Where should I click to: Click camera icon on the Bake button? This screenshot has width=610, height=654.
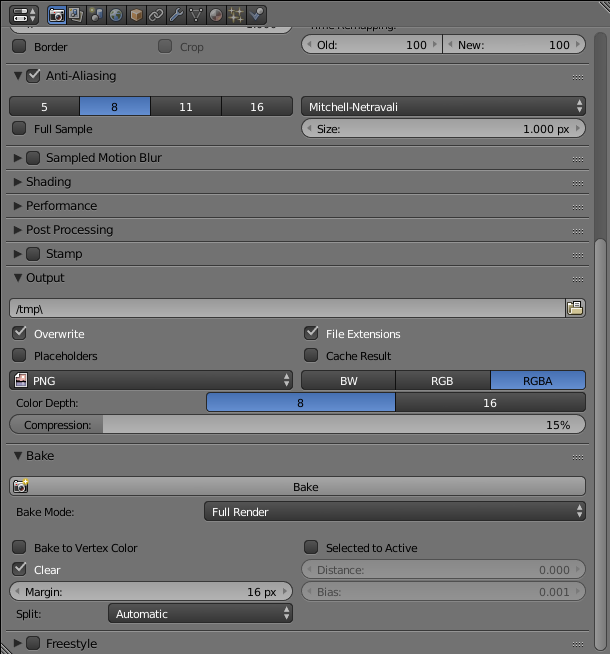tap(21, 486)
